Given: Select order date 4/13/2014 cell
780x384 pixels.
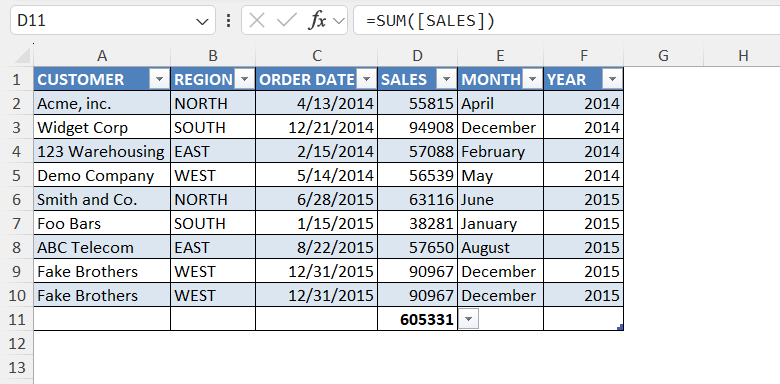Looking at the screenshot, I should [x=317, y=103].
